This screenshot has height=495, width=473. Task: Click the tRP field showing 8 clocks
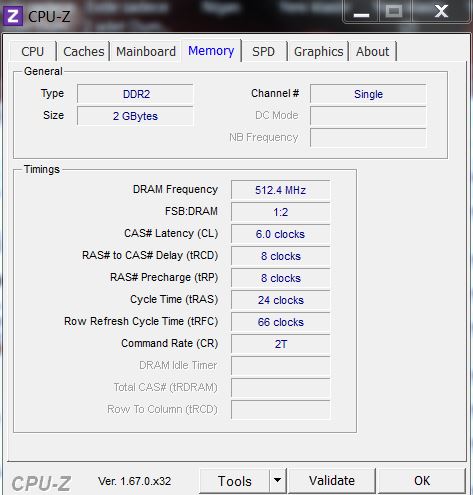click(281, 278)
